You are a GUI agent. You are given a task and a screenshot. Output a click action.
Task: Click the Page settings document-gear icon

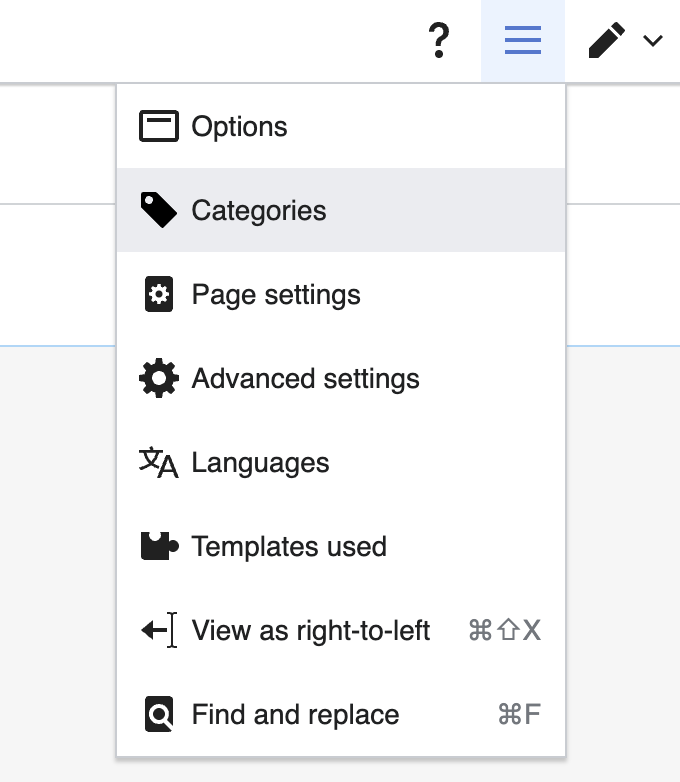pos(158,295)
